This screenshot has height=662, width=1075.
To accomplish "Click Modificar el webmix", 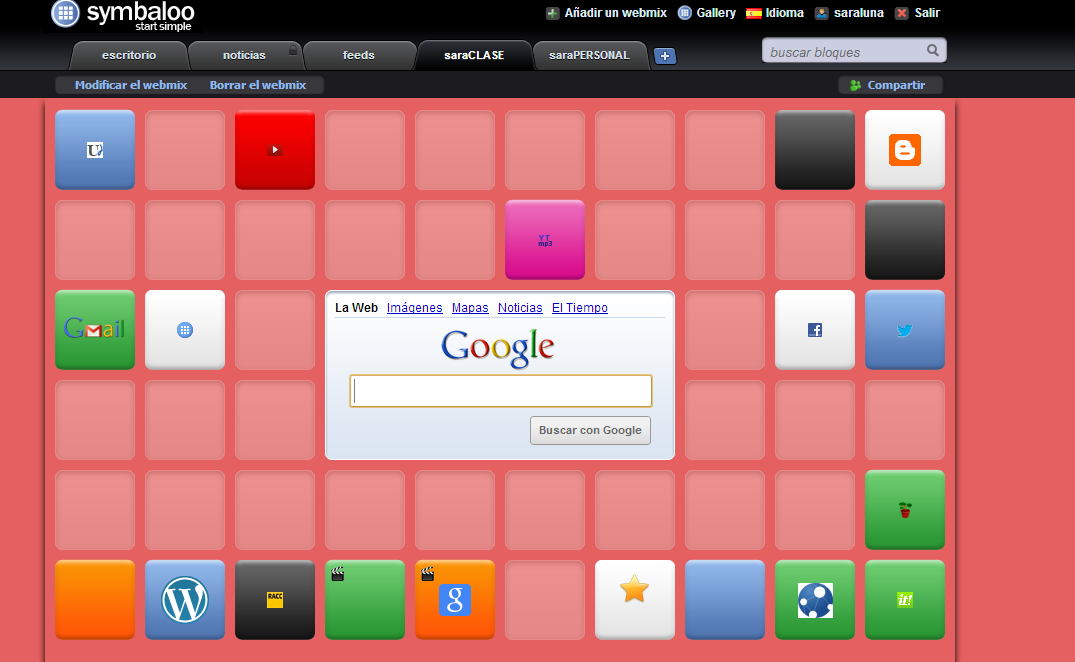I will pyautogui.click(x=131, y=85).
